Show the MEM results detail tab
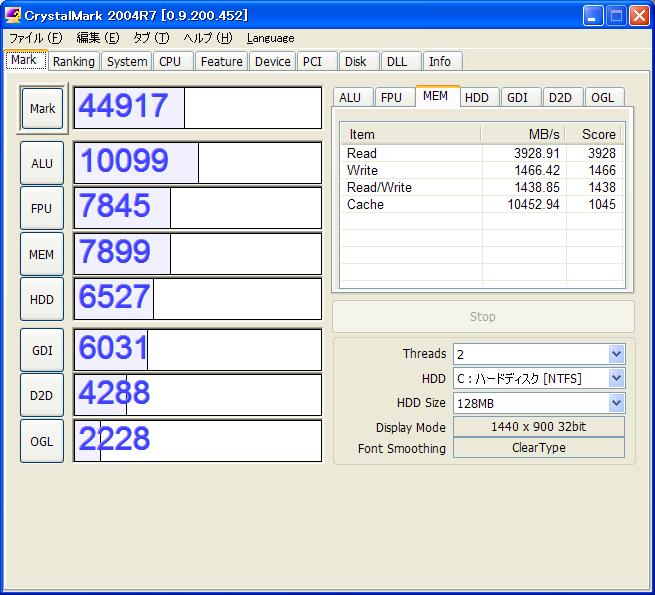 437,96
